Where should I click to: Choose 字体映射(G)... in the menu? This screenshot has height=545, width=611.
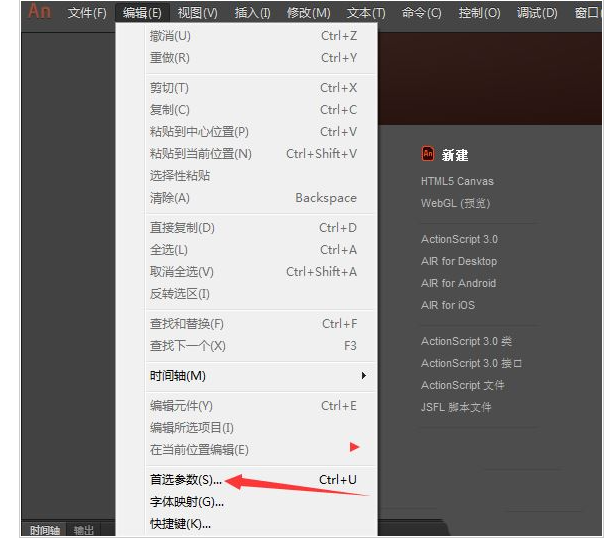[x=186, y=502]
